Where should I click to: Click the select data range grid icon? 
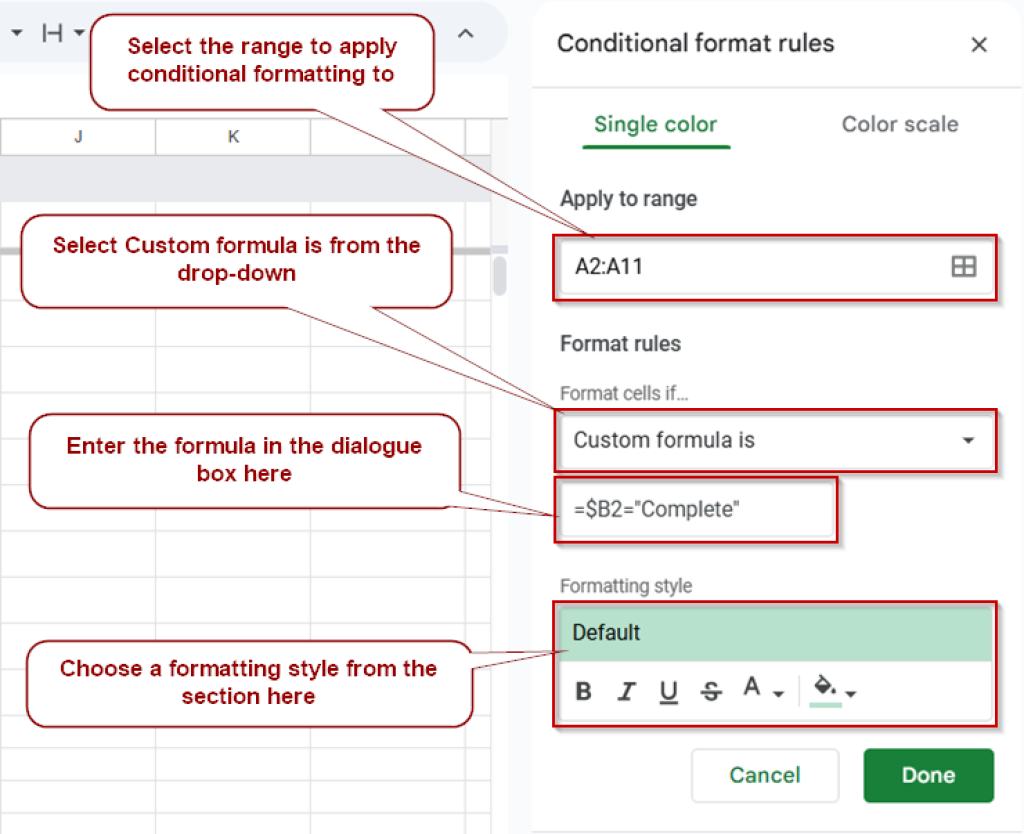(965, 267)
